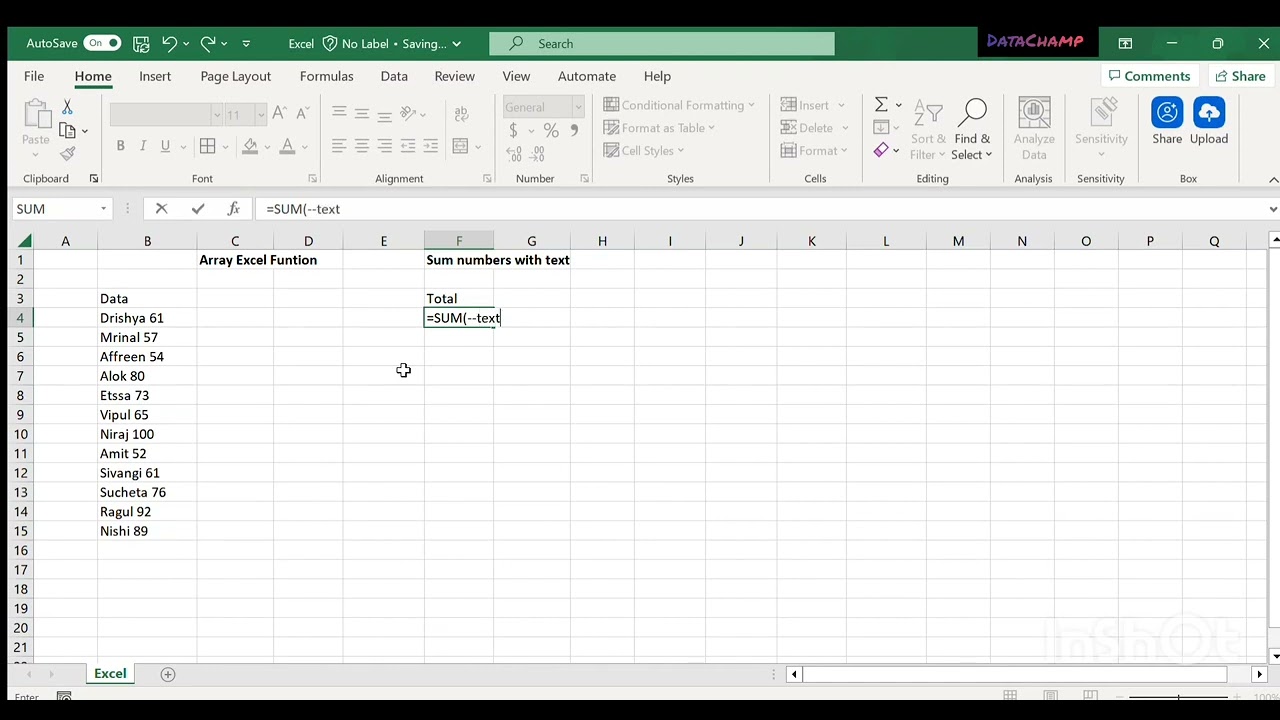Open the General number format dropdown
The image size is (1280, 720).
pyautogui.click(x=577, y=107)
